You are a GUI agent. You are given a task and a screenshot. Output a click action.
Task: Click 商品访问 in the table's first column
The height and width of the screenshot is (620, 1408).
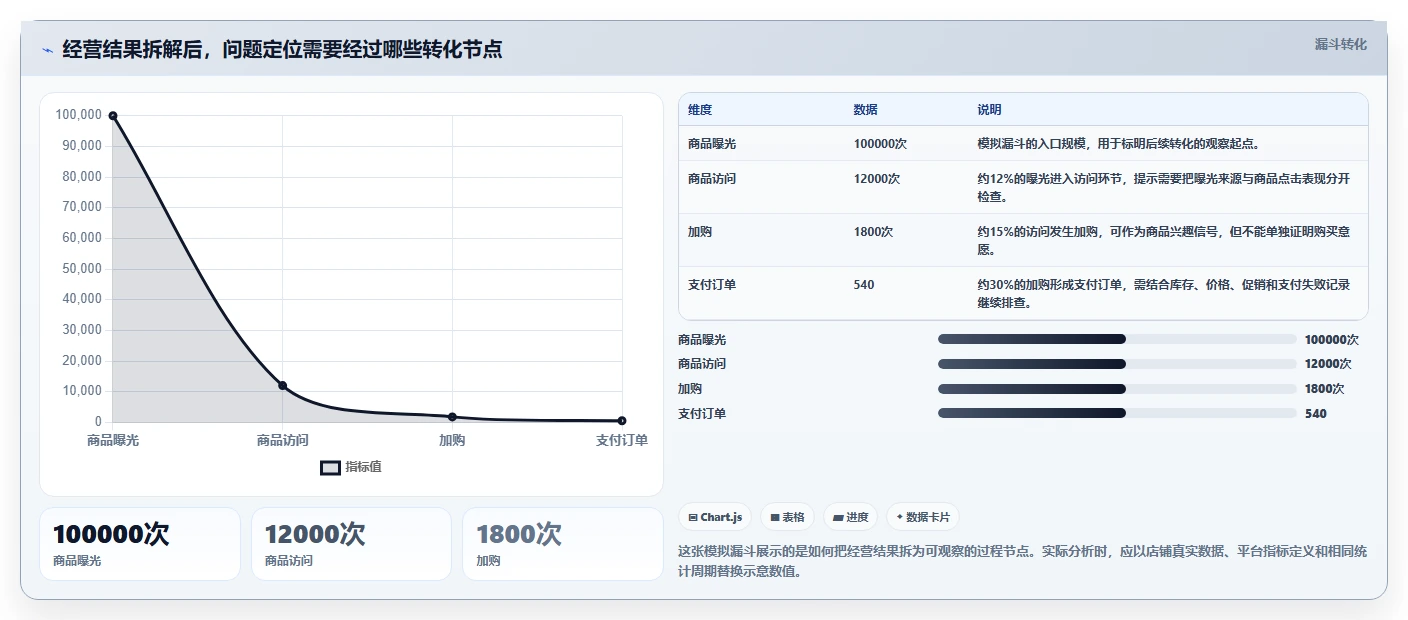(712, 179)
